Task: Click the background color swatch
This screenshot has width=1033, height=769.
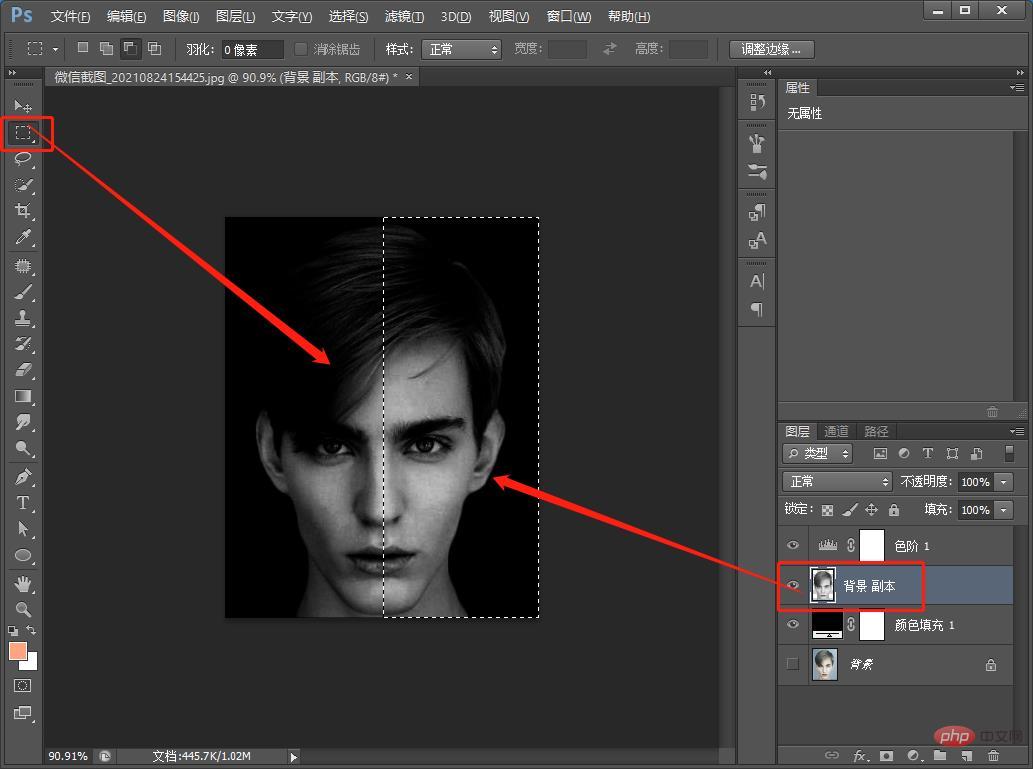Action: pyautogui.click(x=32, y=664)
